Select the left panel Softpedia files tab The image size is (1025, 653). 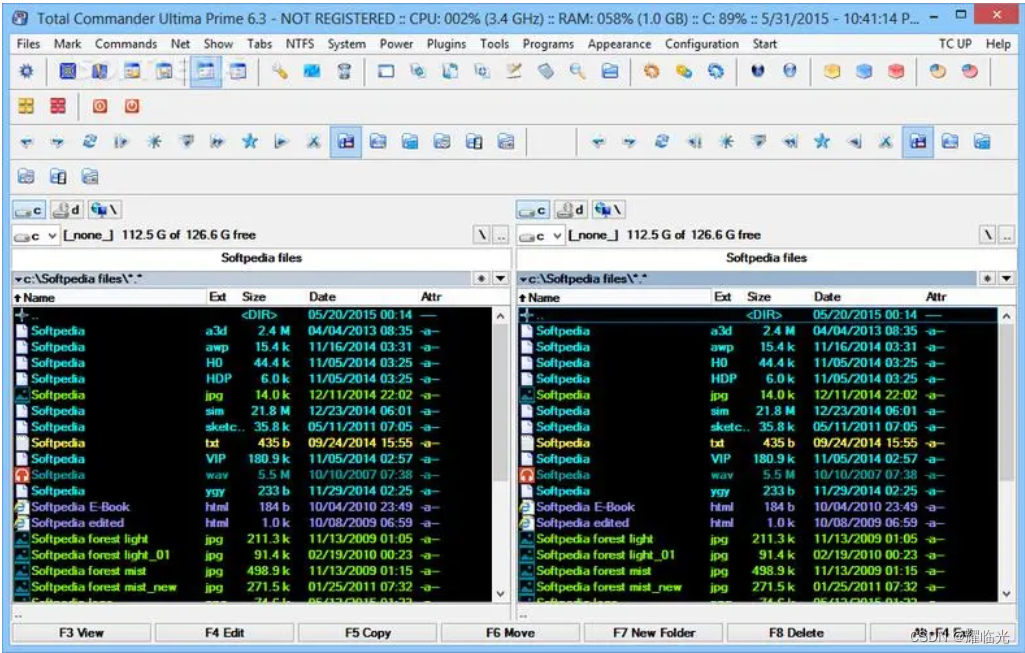[261, 258]
